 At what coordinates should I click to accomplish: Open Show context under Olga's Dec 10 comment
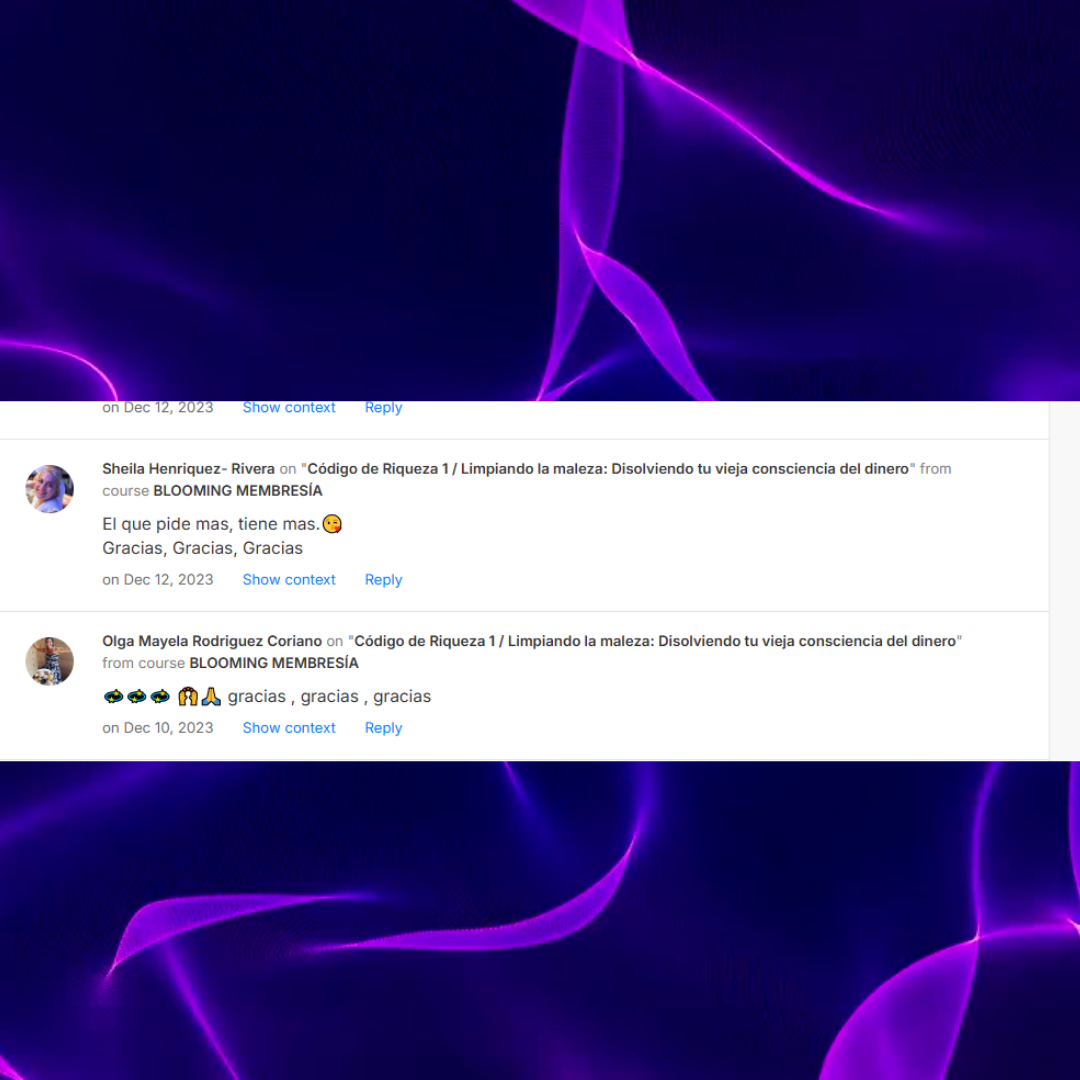coord(289,728)
